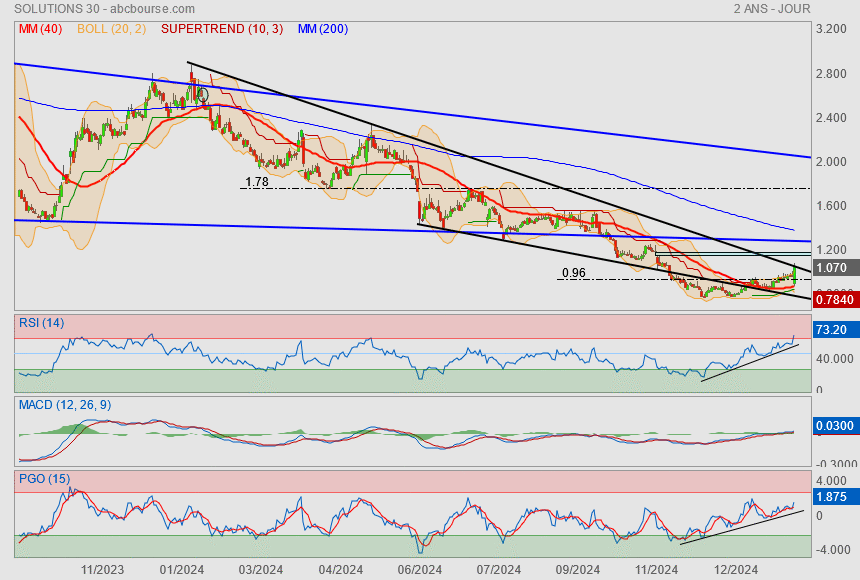Select the MM (200) legend label
The image size is (860, 580).
point(323,29)
